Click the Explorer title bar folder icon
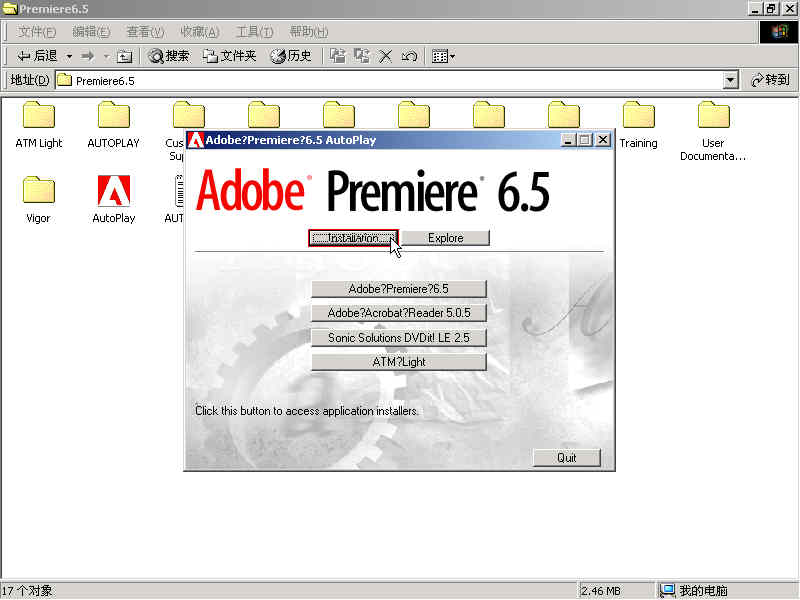 point(10,8)
